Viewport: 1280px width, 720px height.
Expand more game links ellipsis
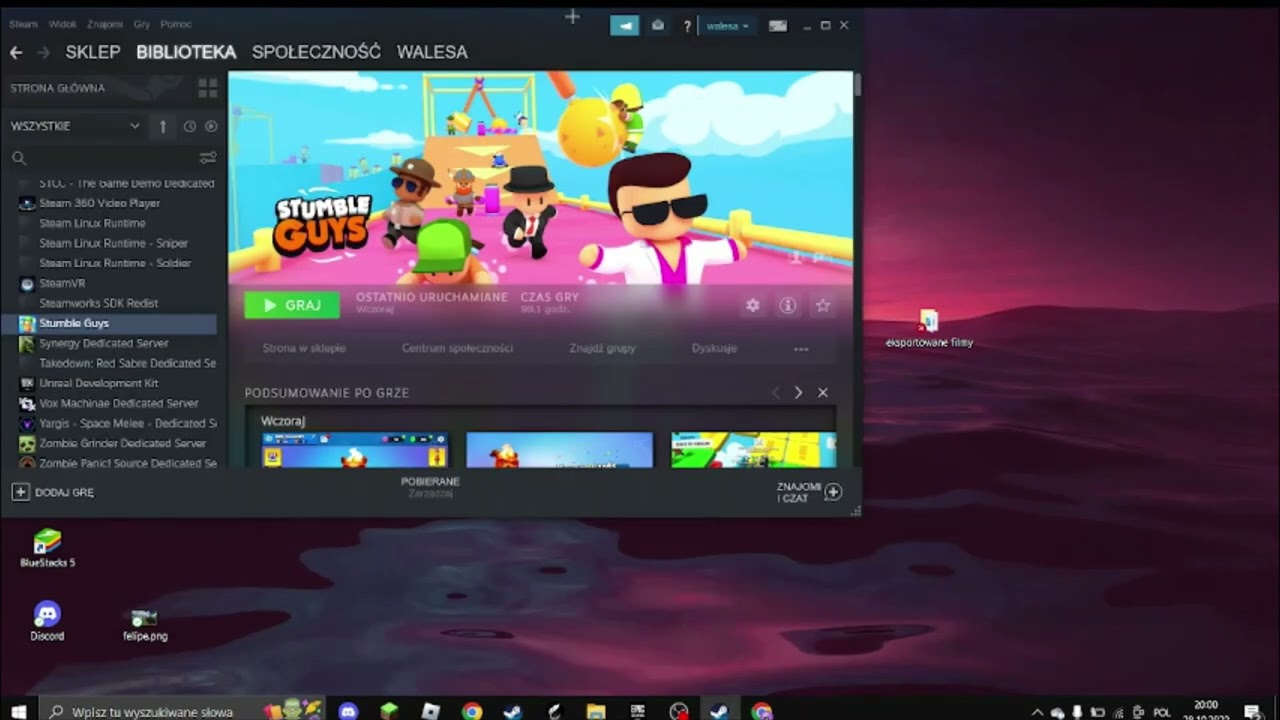click(801, 349)
